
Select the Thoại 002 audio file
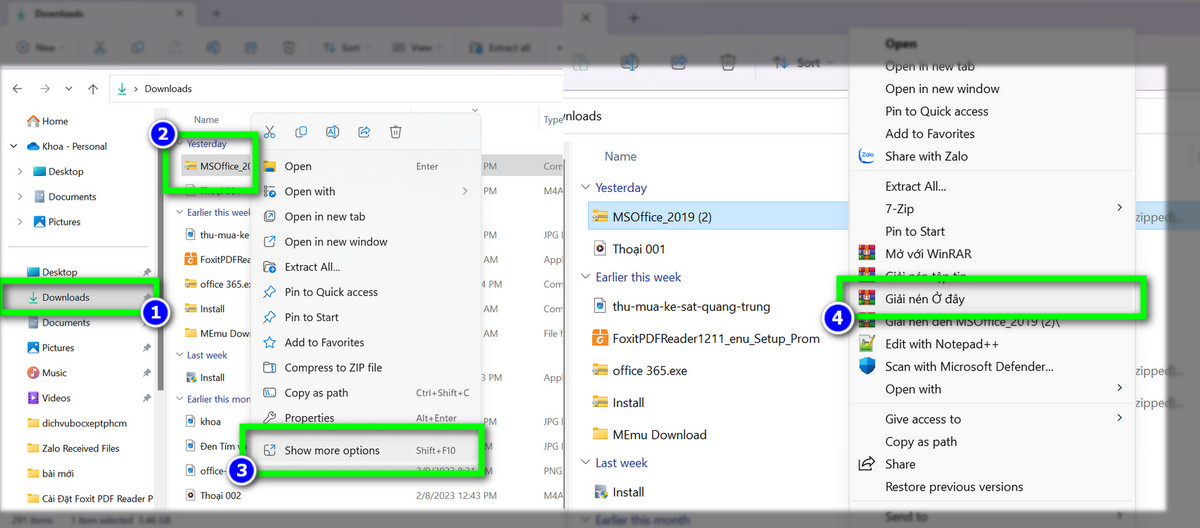(x=212, y=495)
